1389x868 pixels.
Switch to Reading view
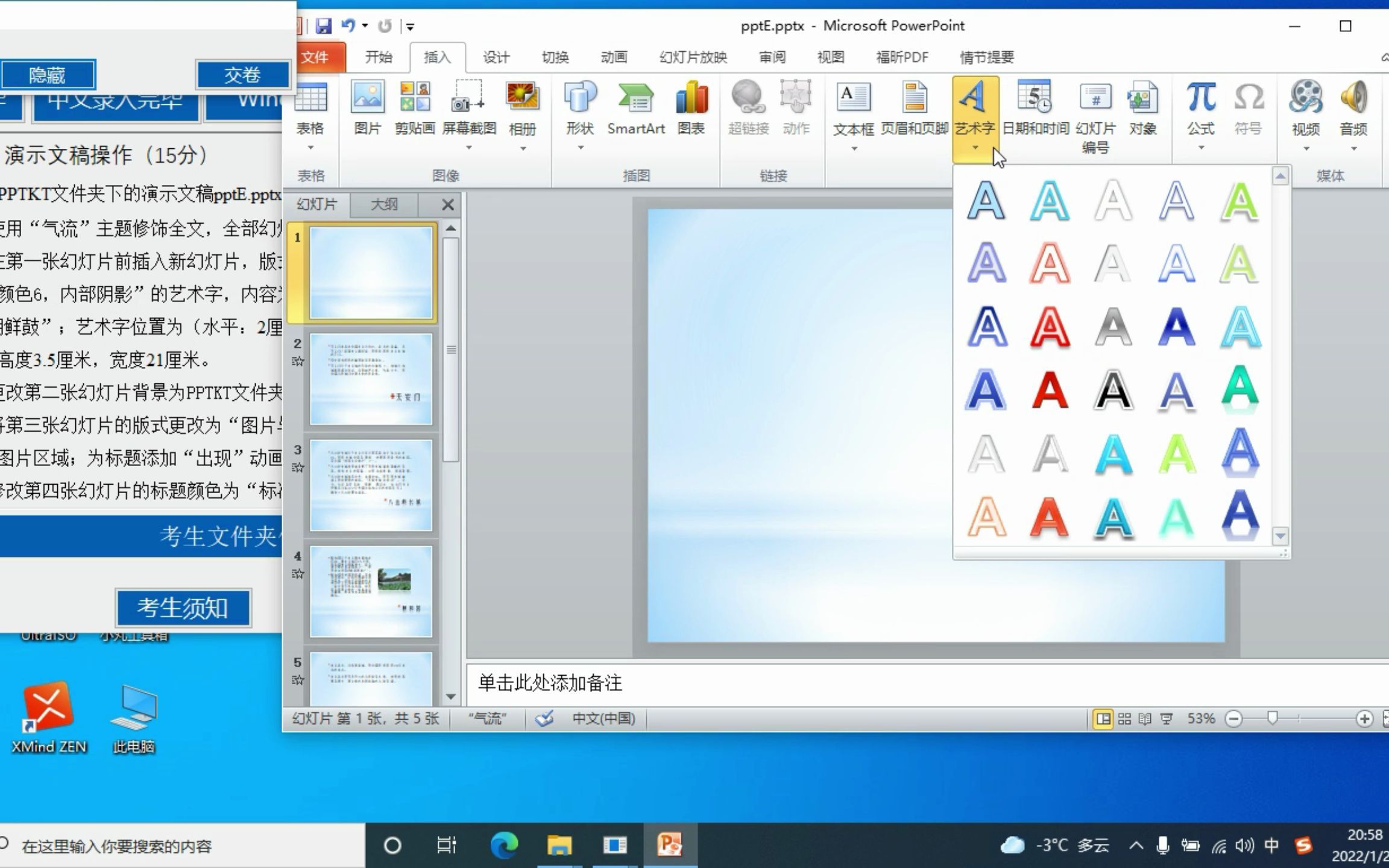tap(1145, 719)
